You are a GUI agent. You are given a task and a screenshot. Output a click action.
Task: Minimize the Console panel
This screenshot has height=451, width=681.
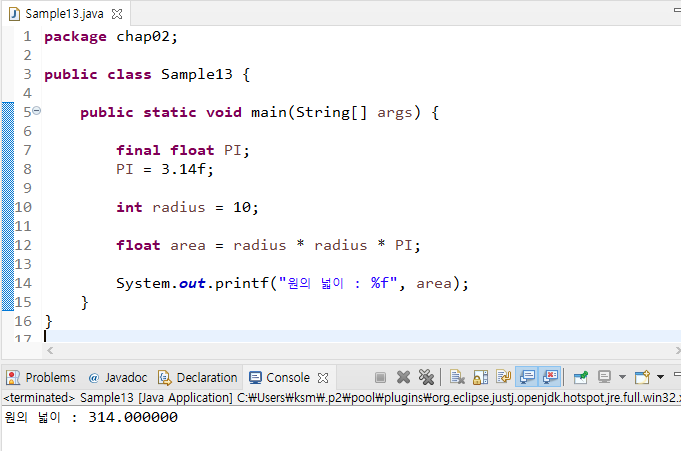677,374
